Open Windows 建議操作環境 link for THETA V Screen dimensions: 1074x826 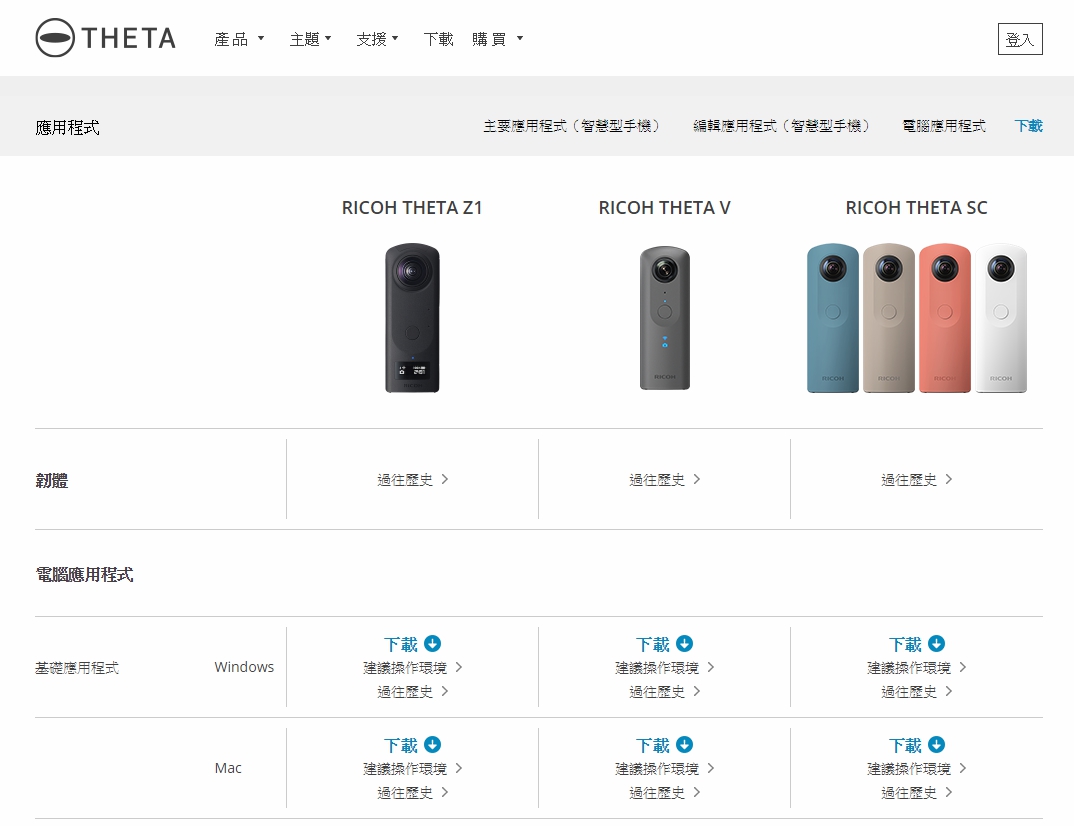point(664,668)
